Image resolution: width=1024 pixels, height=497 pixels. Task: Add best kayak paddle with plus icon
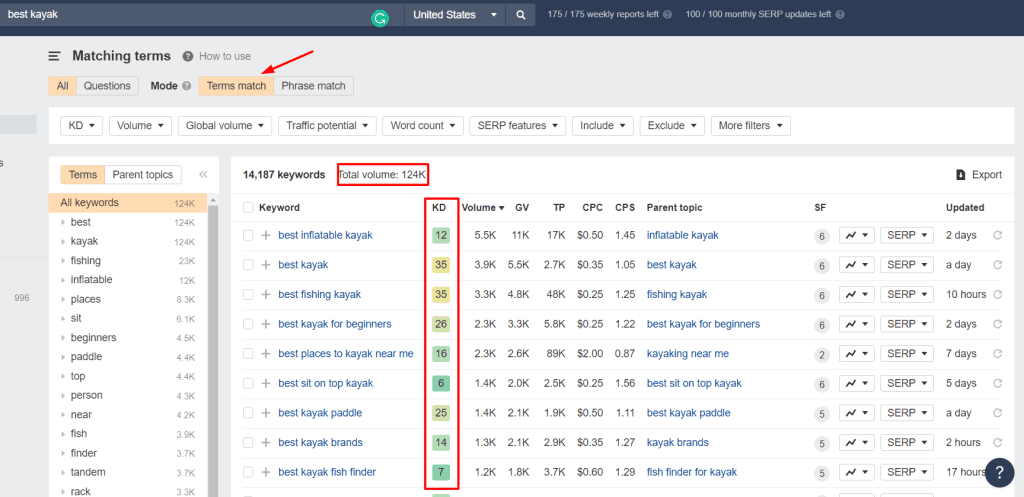pos(266,413)
